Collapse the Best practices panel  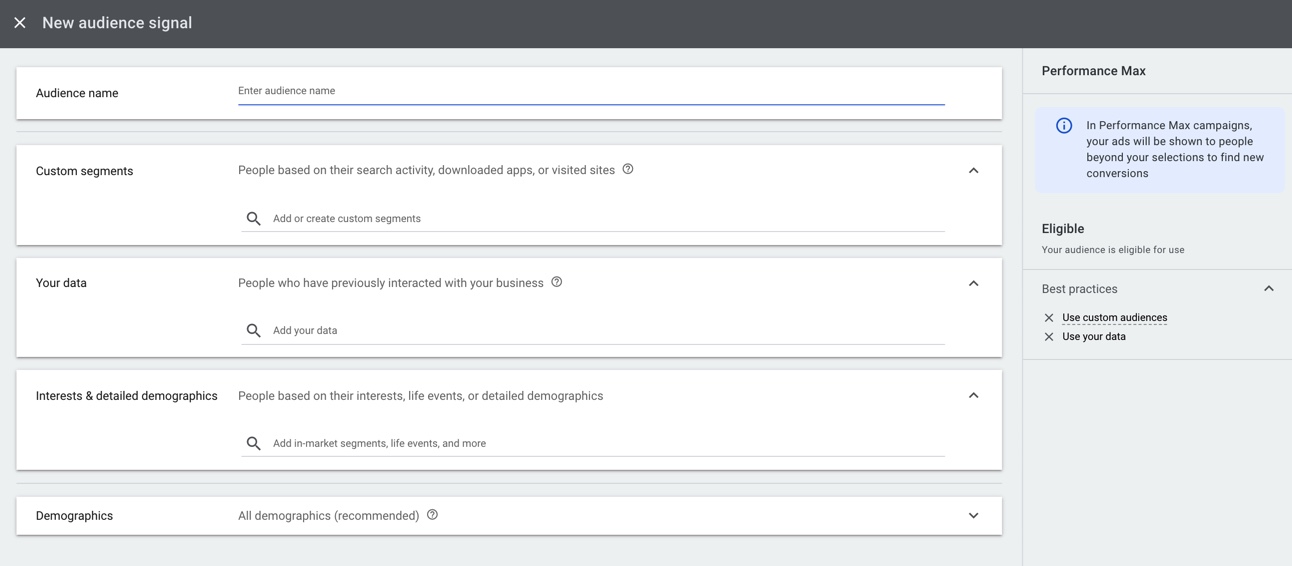pyautogui.click(x=1268, y=289)
